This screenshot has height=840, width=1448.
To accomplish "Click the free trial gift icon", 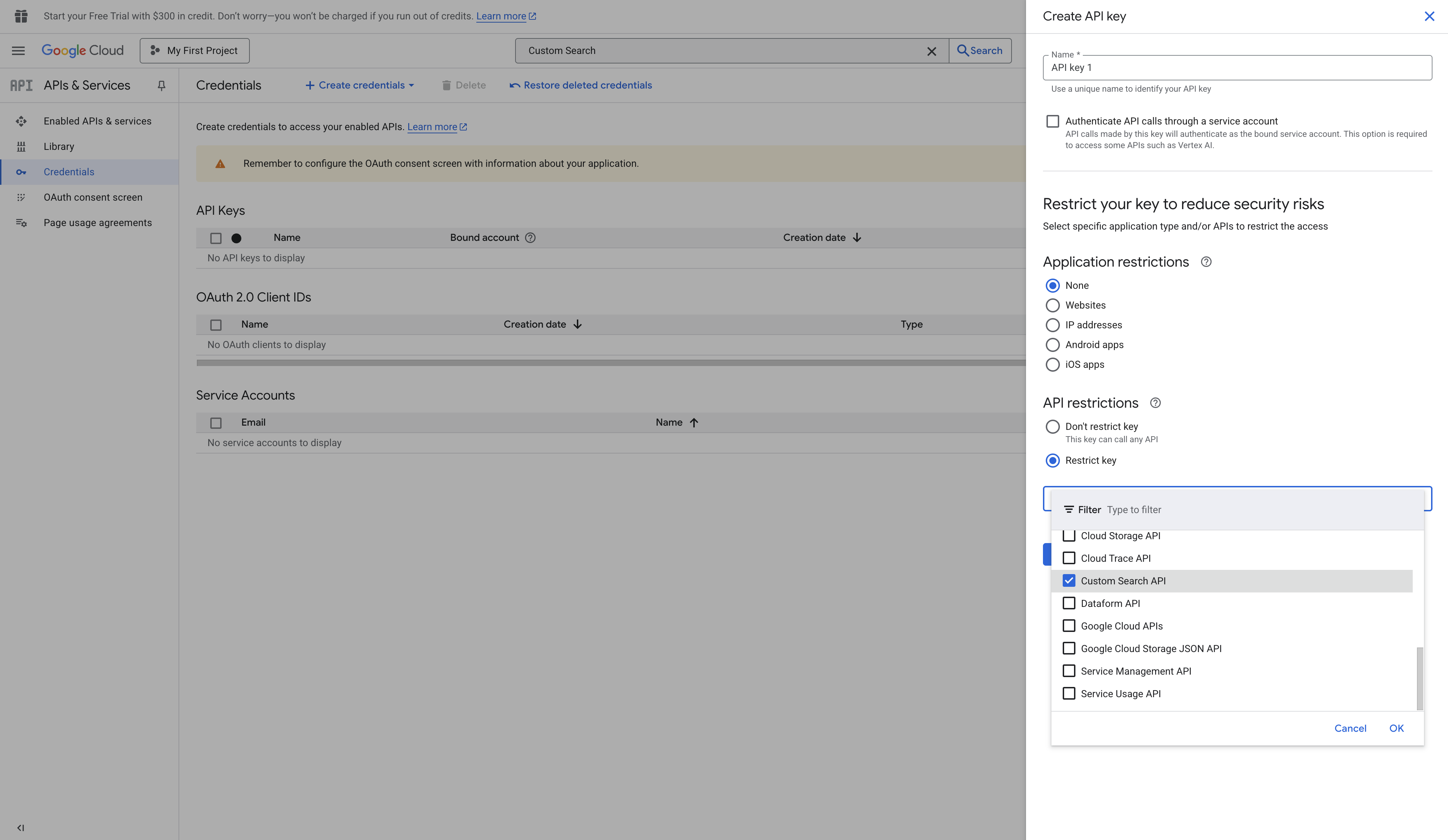I will [21, 16].
